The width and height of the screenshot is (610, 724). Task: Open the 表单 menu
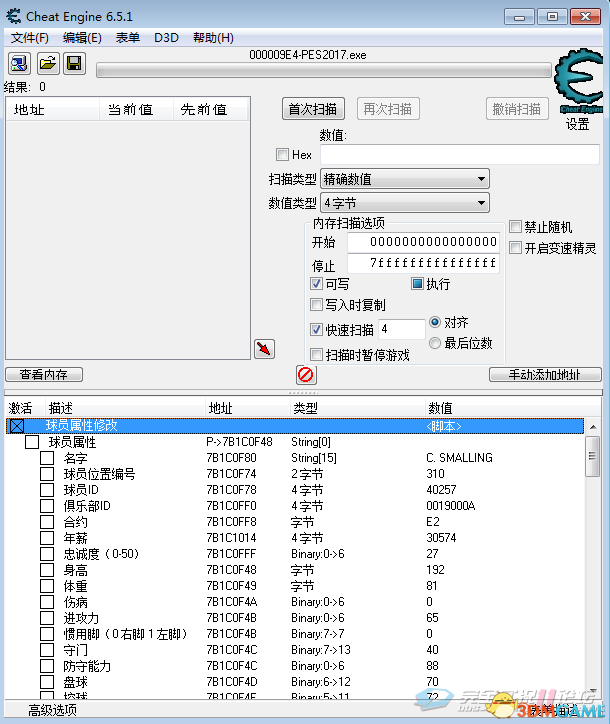[x=127, y=38]
